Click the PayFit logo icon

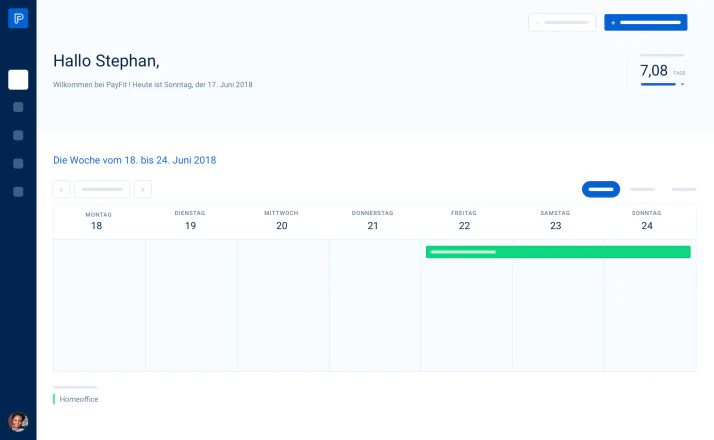click(18, 18)
